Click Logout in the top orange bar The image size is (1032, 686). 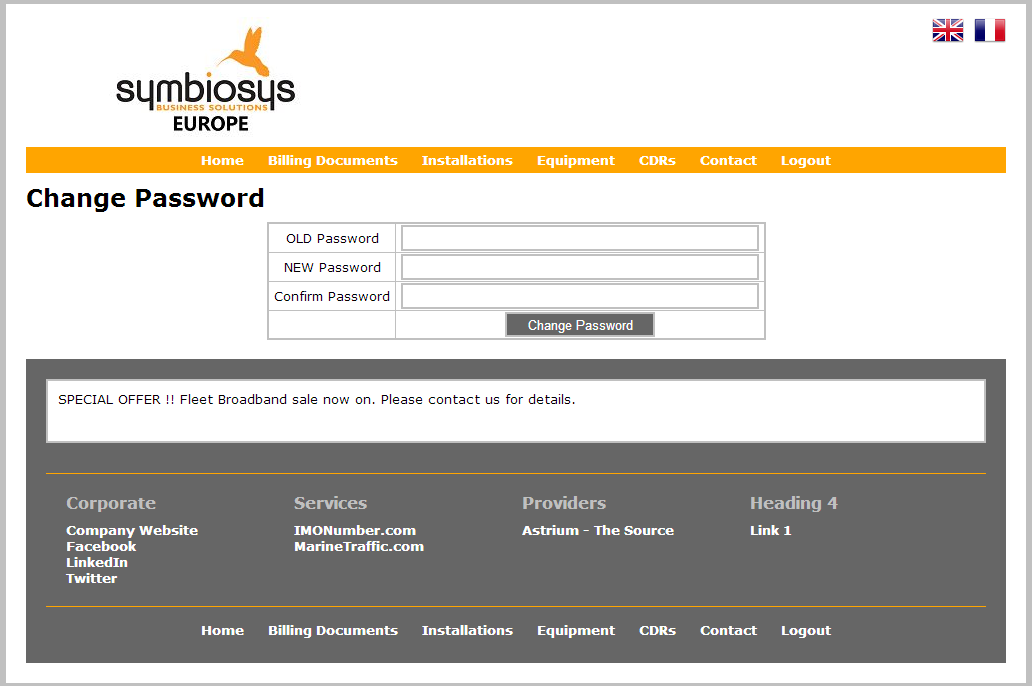point(805,161)
